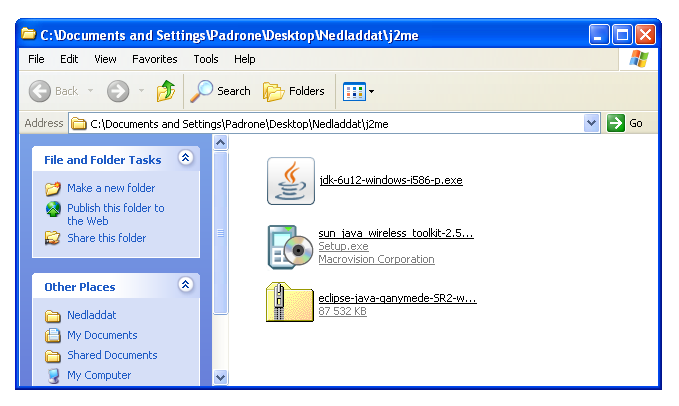679x406 pixels.
Task: Open the Forward history dropdown arrow
Action: 141,91
